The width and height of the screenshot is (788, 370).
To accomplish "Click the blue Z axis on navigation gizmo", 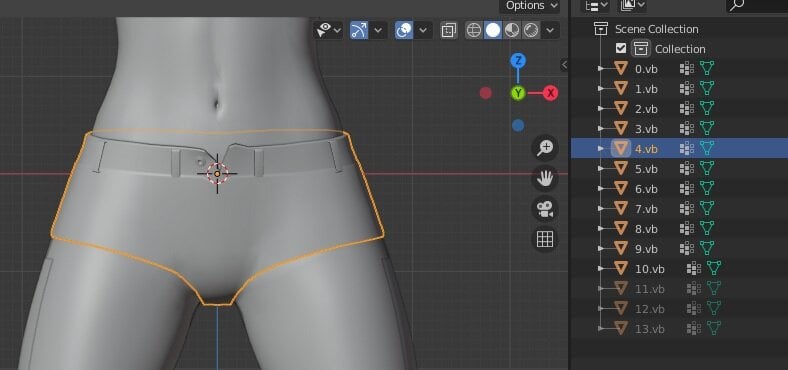I will (518, 61).
